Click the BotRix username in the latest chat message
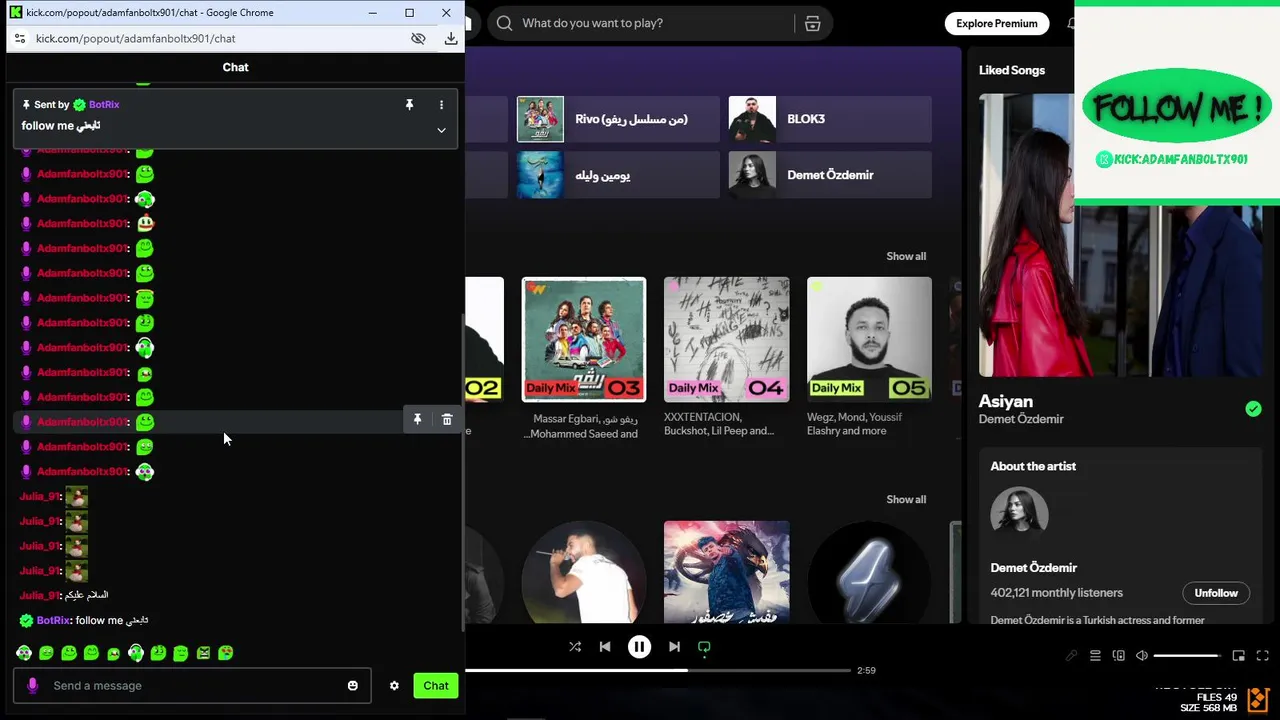1280x720 pixels. coord(53,620)
